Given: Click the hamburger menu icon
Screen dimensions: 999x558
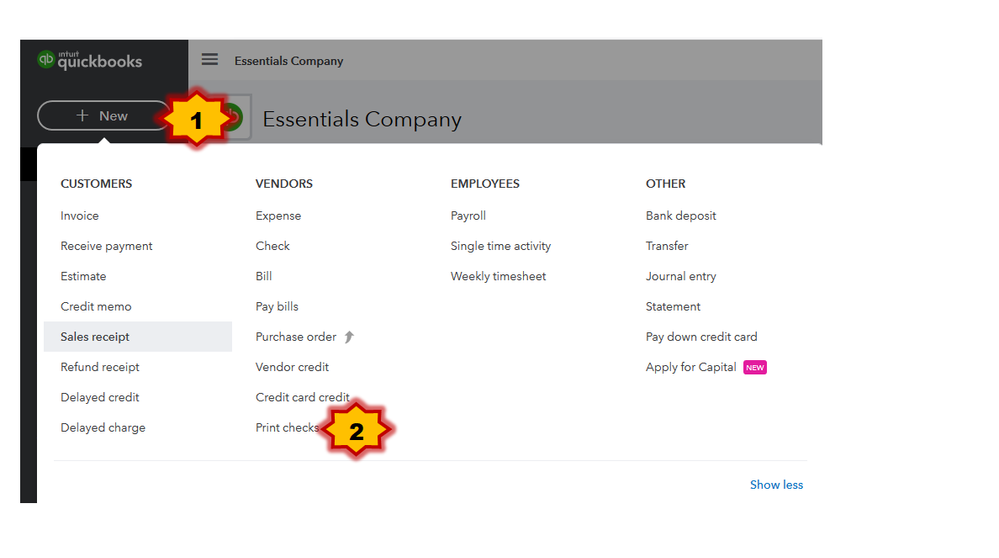Looking at the screenshot, I should [x=210, y=60].
